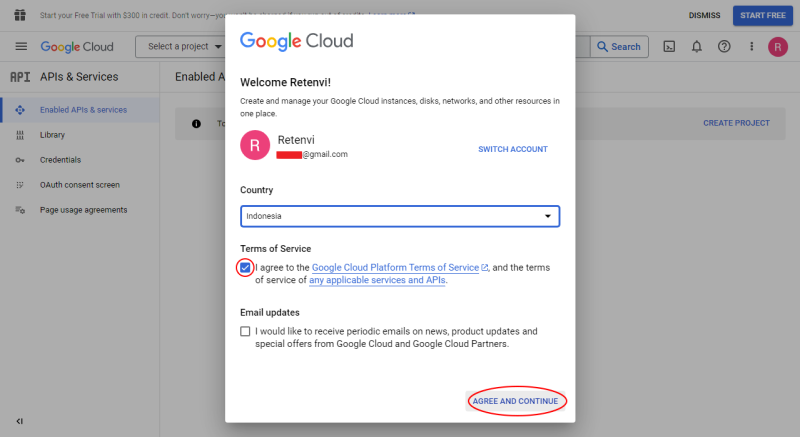Open Page usage agreements menu item
This screenshot has width=800, height=437.
coord(80,210)
